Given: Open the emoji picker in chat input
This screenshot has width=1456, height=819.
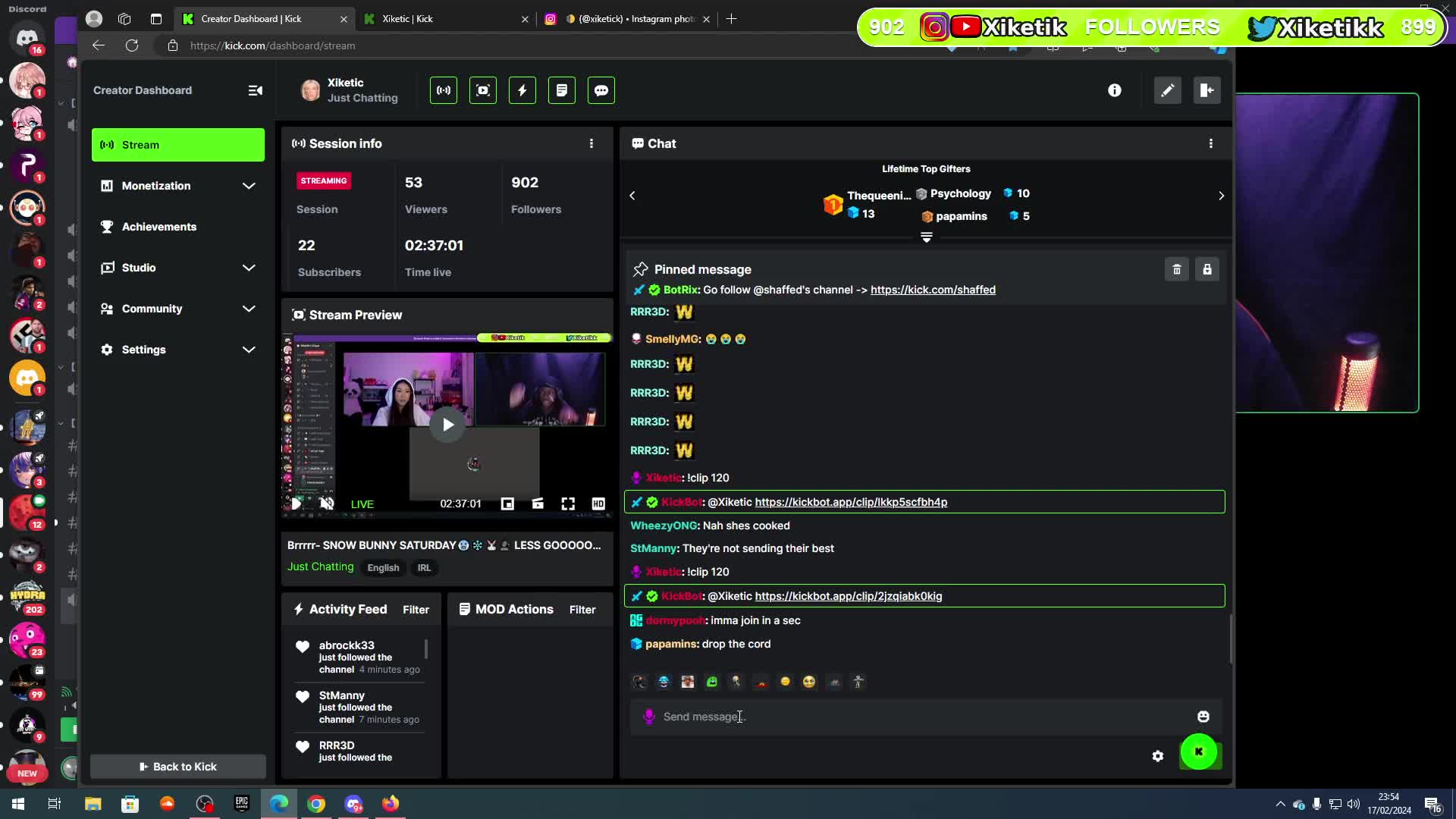Looking at the screenshot, I should pos(1203,717).
